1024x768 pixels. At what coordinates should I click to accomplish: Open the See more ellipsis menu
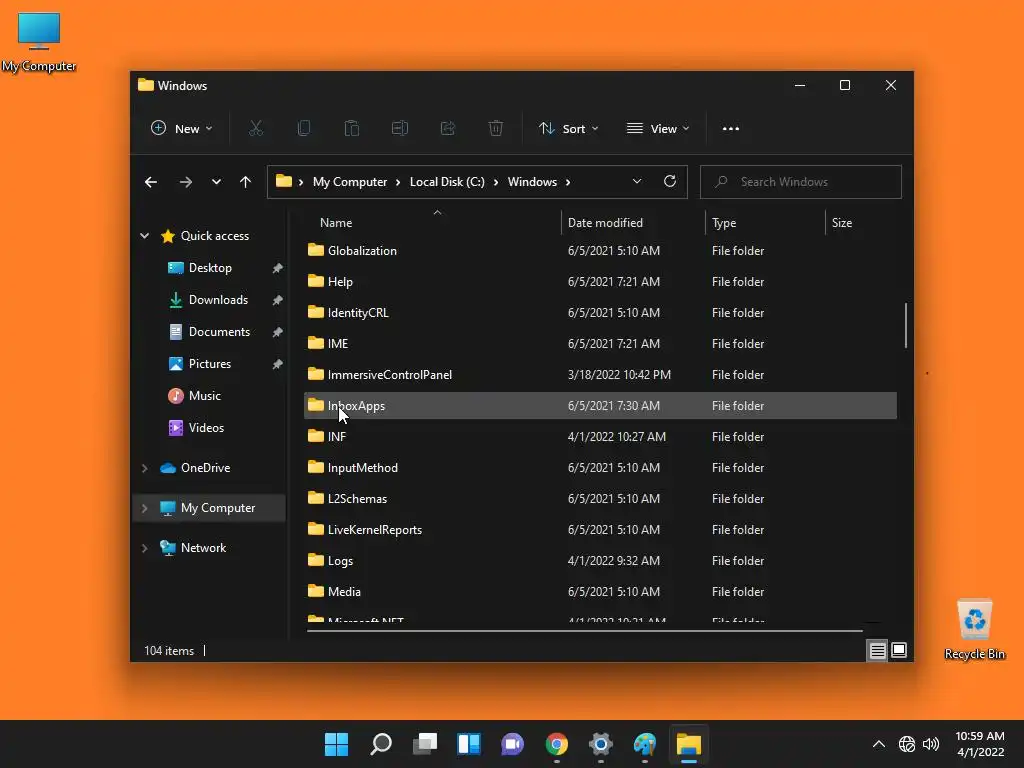pos(731,129)
